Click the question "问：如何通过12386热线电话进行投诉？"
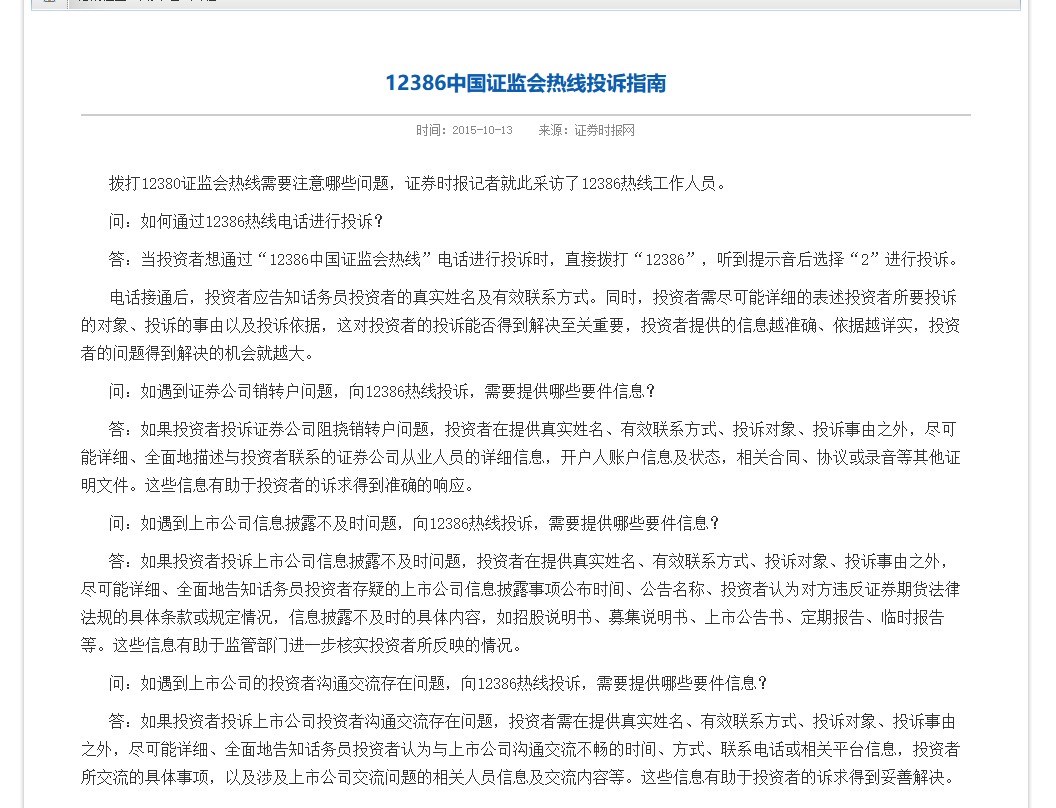The image size is (1056, 808). (x=246, y=222)
